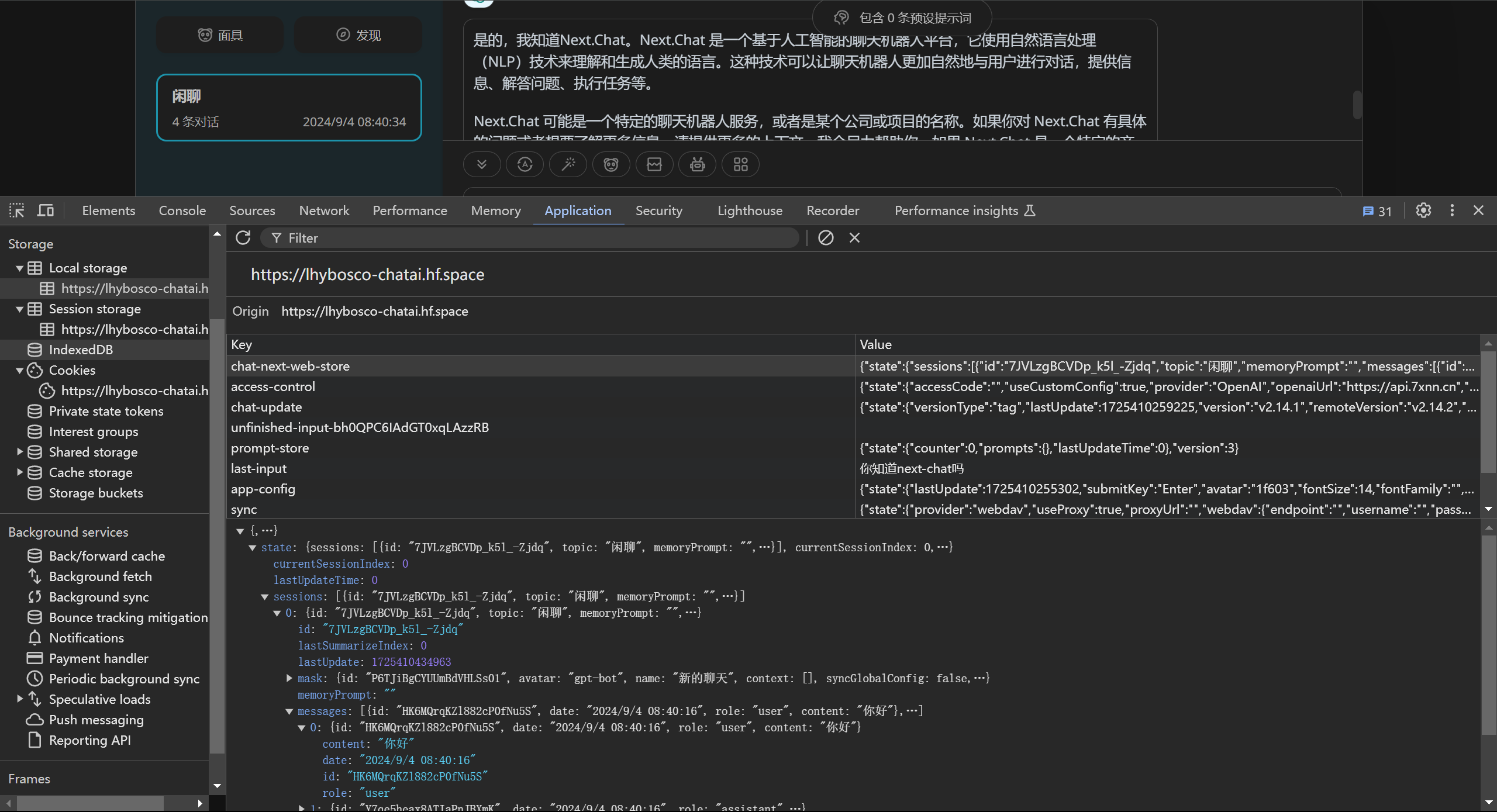Open the Network tab
The width and height of the screenshot is (1497, 812).
[x=324, y=210]
